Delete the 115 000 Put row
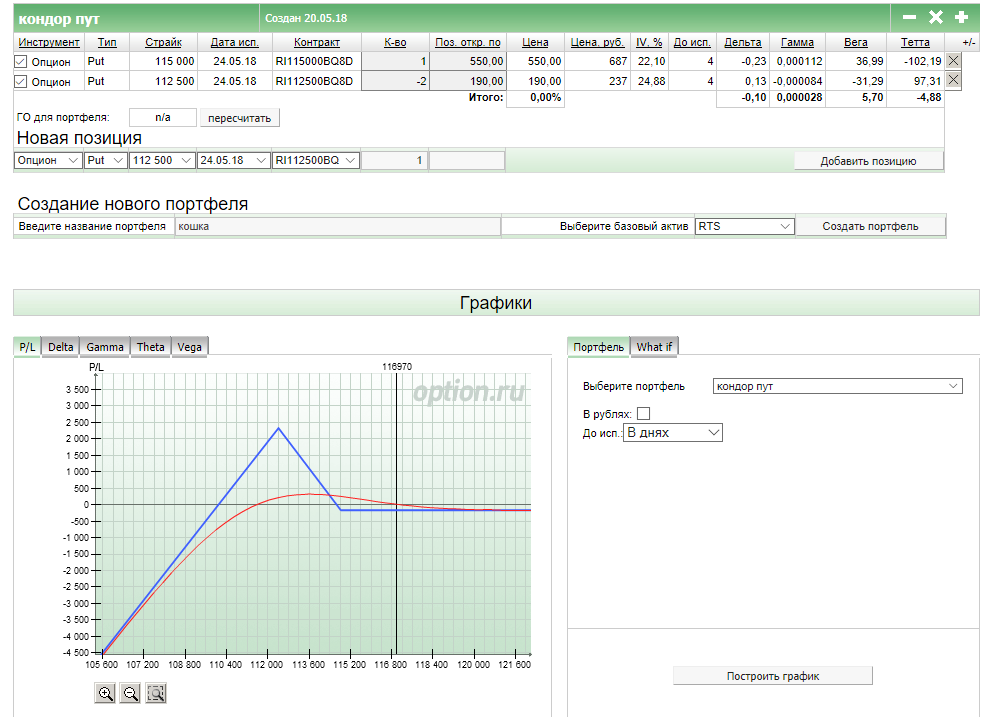Image resolution: width=991 pixels, height=717 pixels. [x=953, y=61]
